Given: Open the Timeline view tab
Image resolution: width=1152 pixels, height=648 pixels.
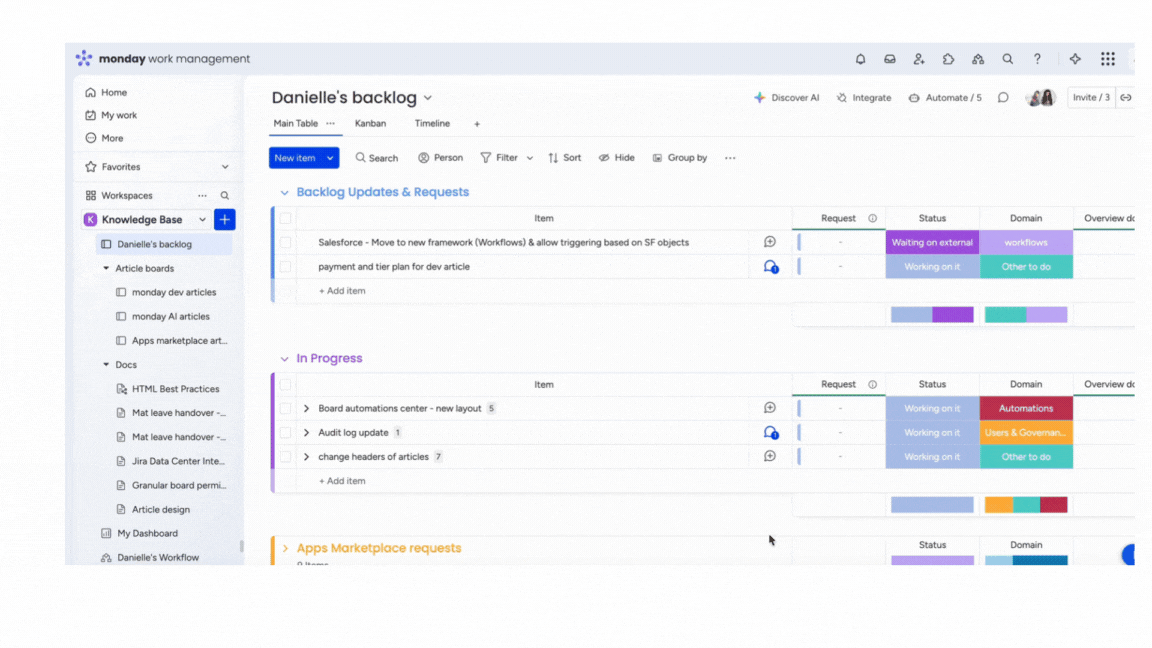Looking at the screenshot, I should click(x=432, y=123).
